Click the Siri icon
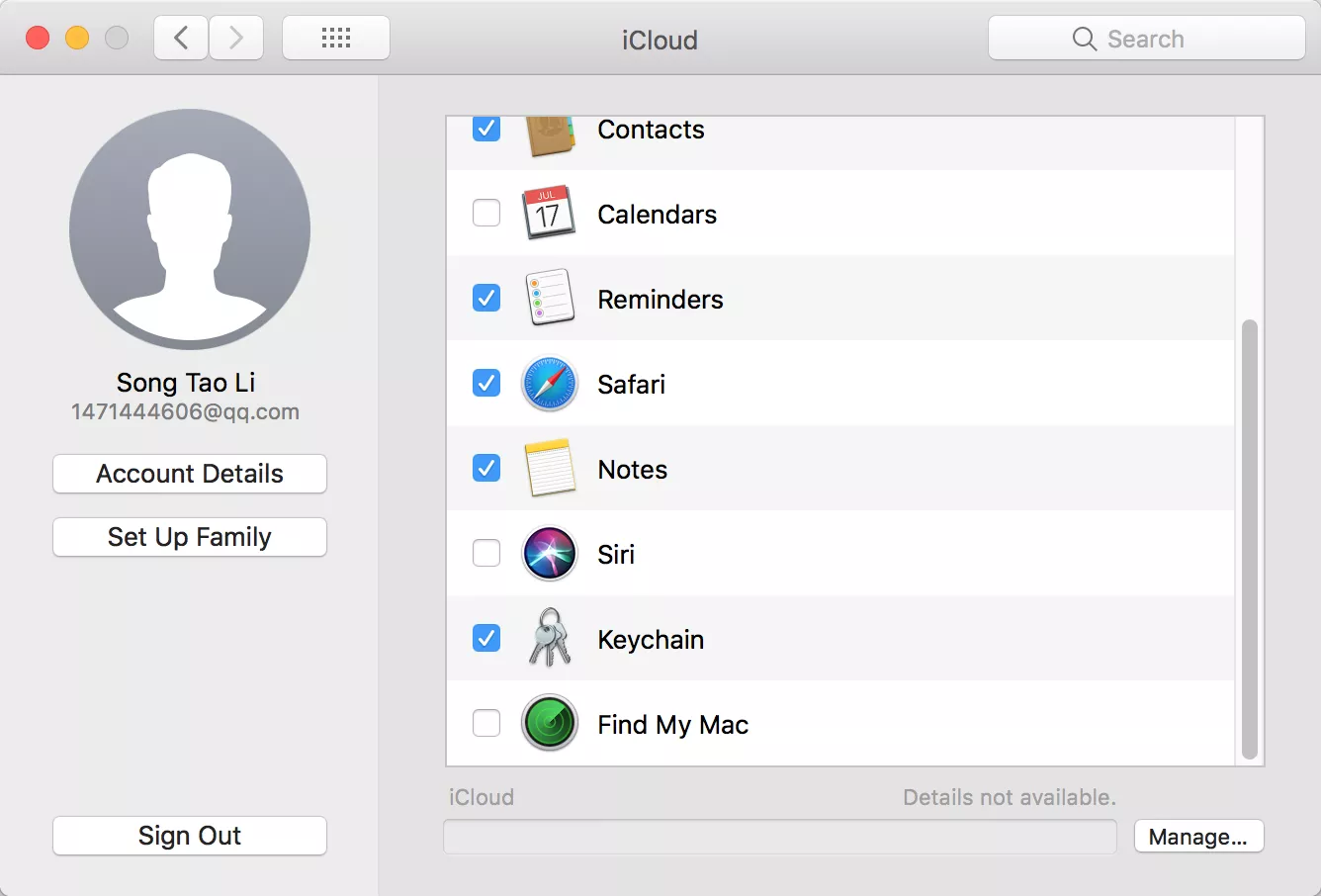This screenshot has width=1321, height=896. click(x=550, y=554)
